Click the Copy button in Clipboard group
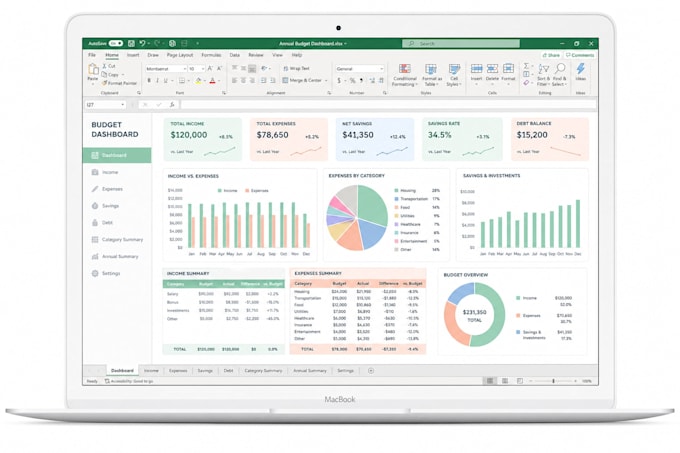This screenshot has height=453, width=680. 110,75
